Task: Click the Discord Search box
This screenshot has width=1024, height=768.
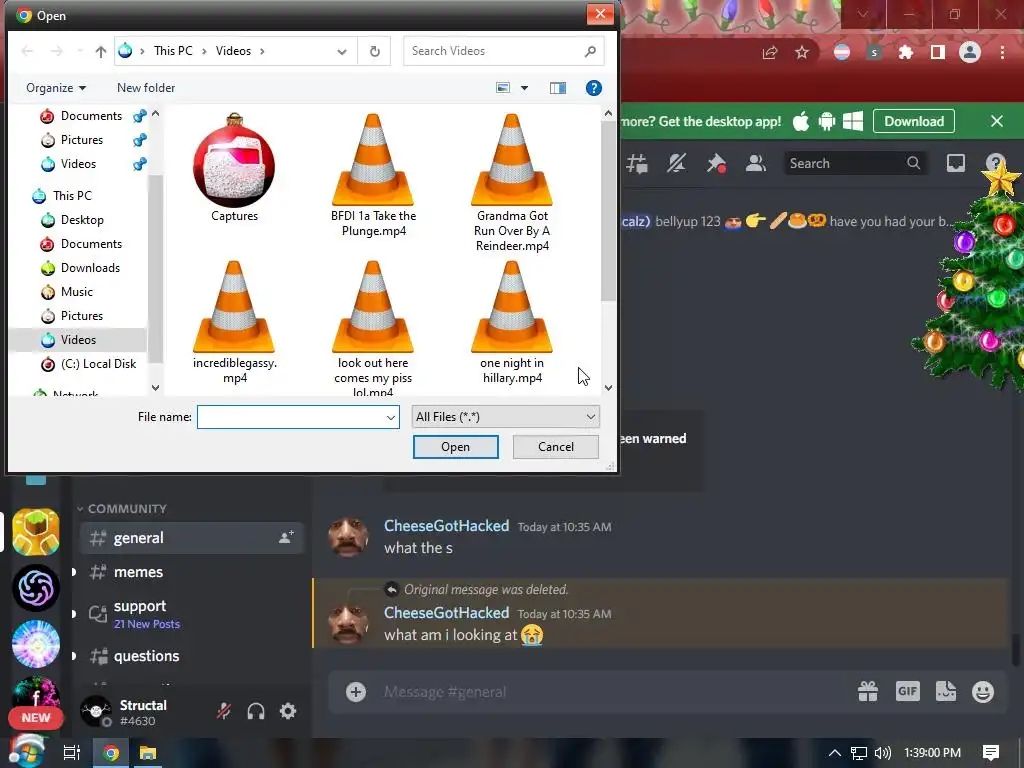Action: coord(855,163)
